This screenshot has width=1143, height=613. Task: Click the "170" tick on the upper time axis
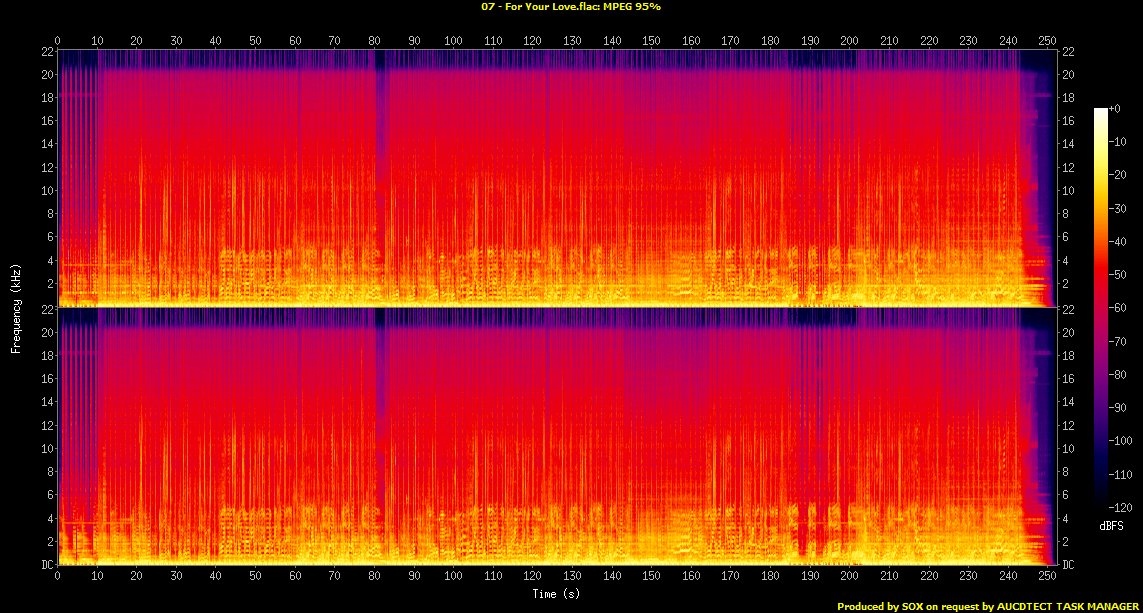[730, 41]
